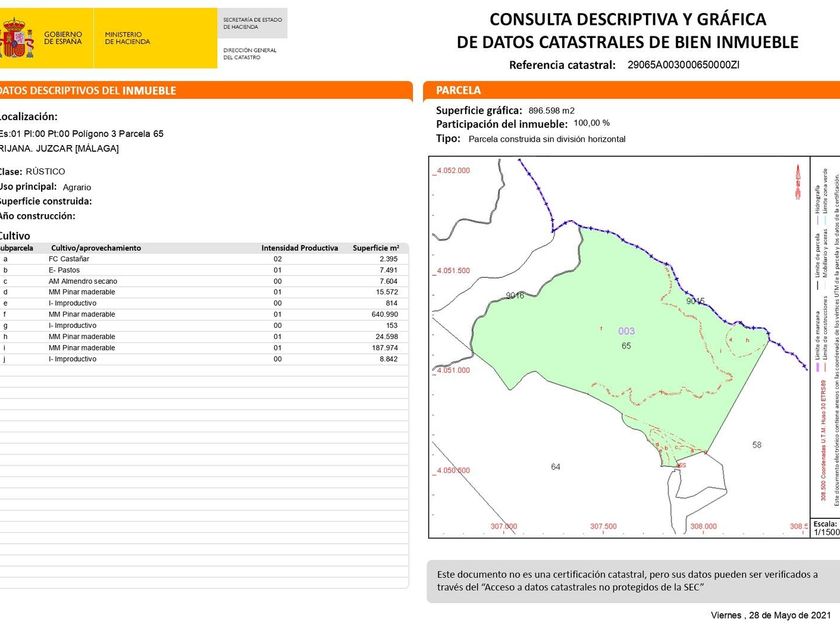Click 'MINISTERIO DE HACIENDA' text
Screen dimensions: 840x630
128,38
